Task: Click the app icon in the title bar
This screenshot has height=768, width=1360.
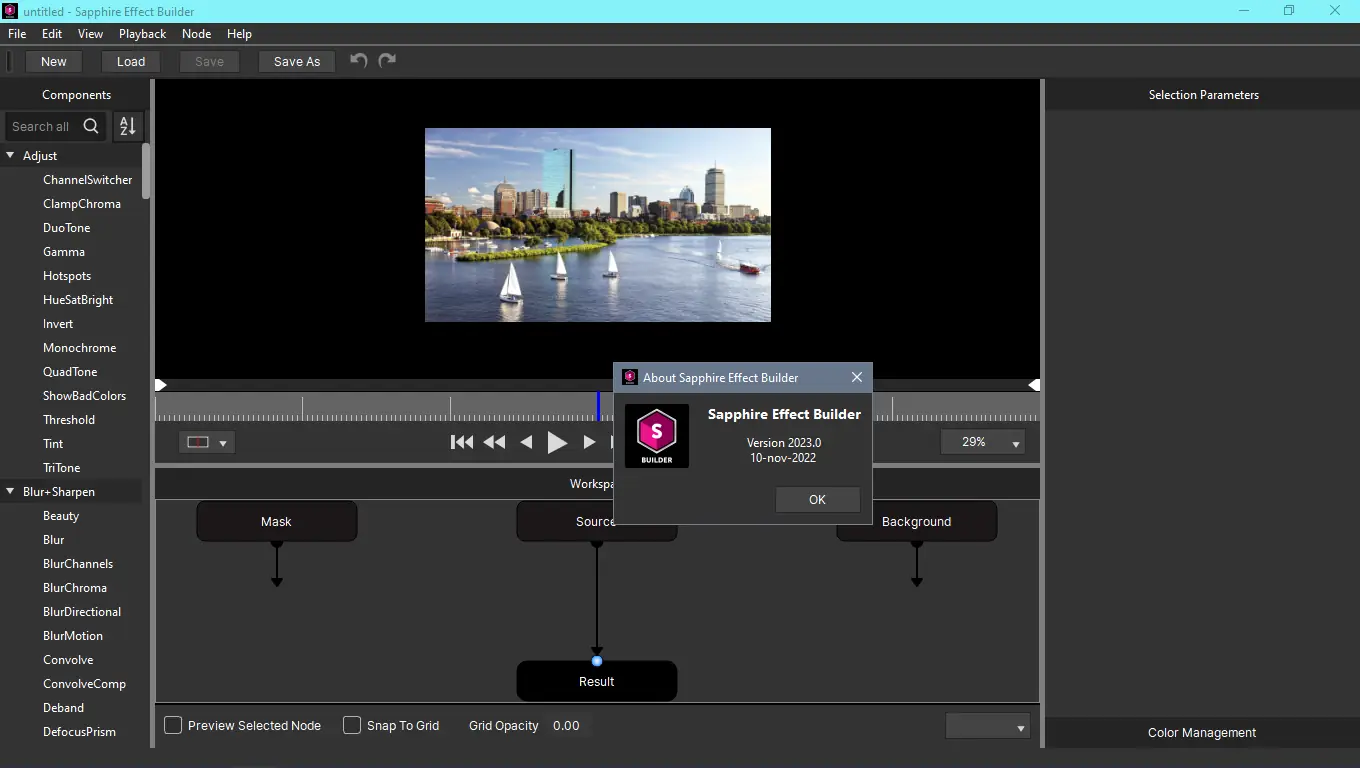Action: pyautogui.click(x=11, y=11)
